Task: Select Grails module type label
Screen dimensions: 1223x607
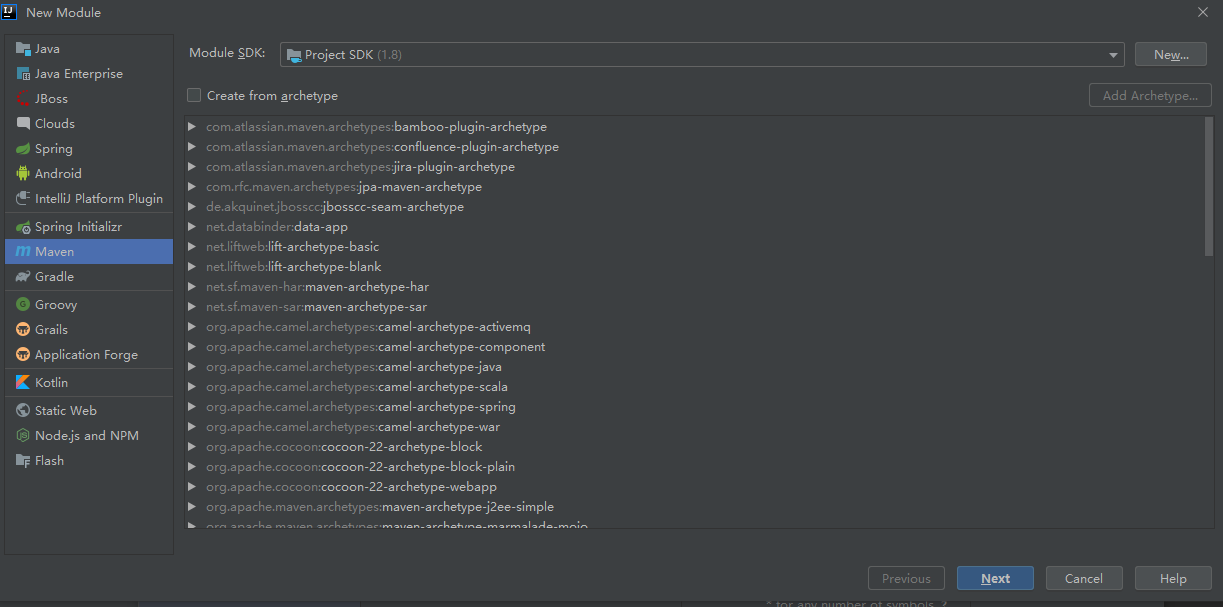Action: [x=51, y=329]
